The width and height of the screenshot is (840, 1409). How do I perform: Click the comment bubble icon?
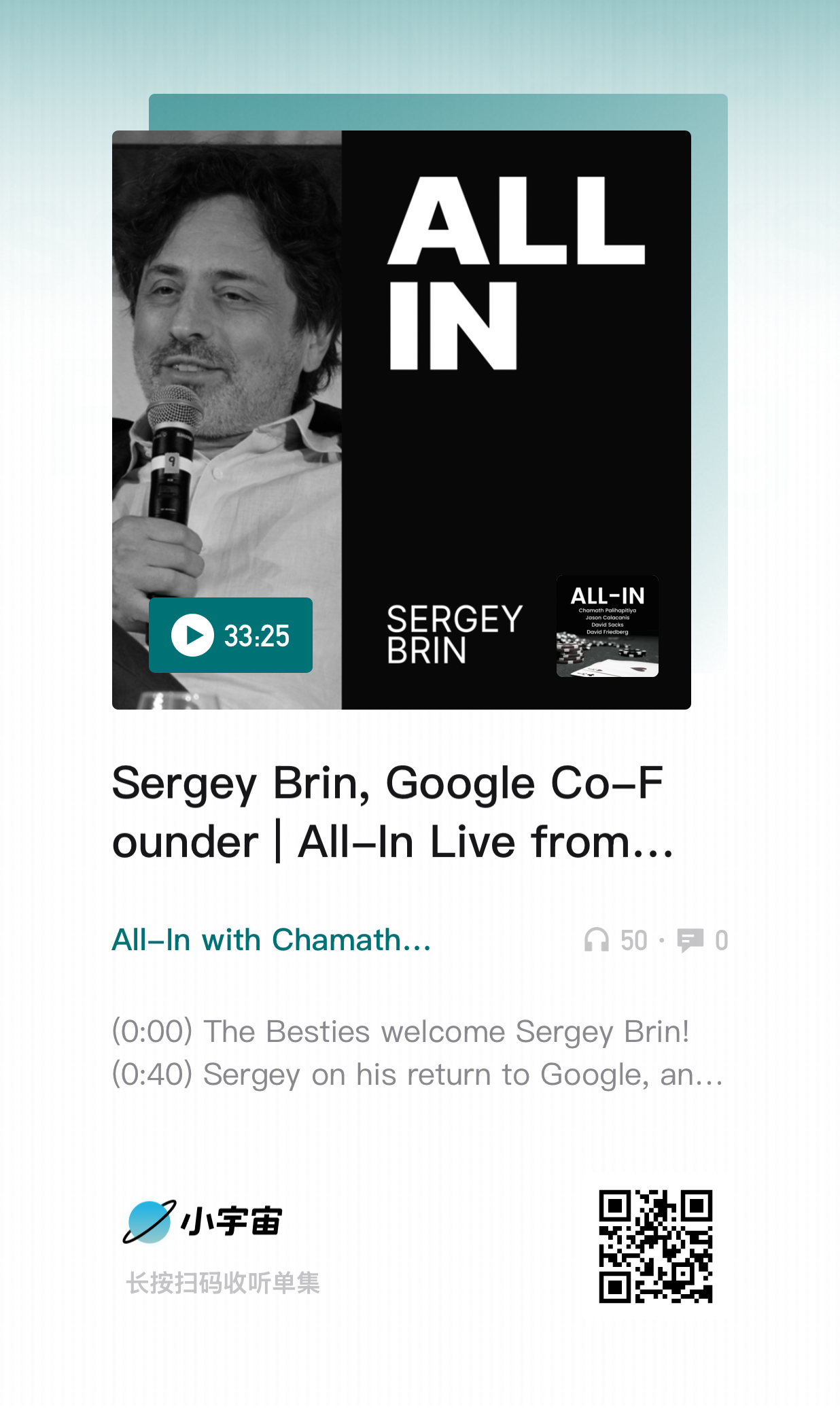690,941
